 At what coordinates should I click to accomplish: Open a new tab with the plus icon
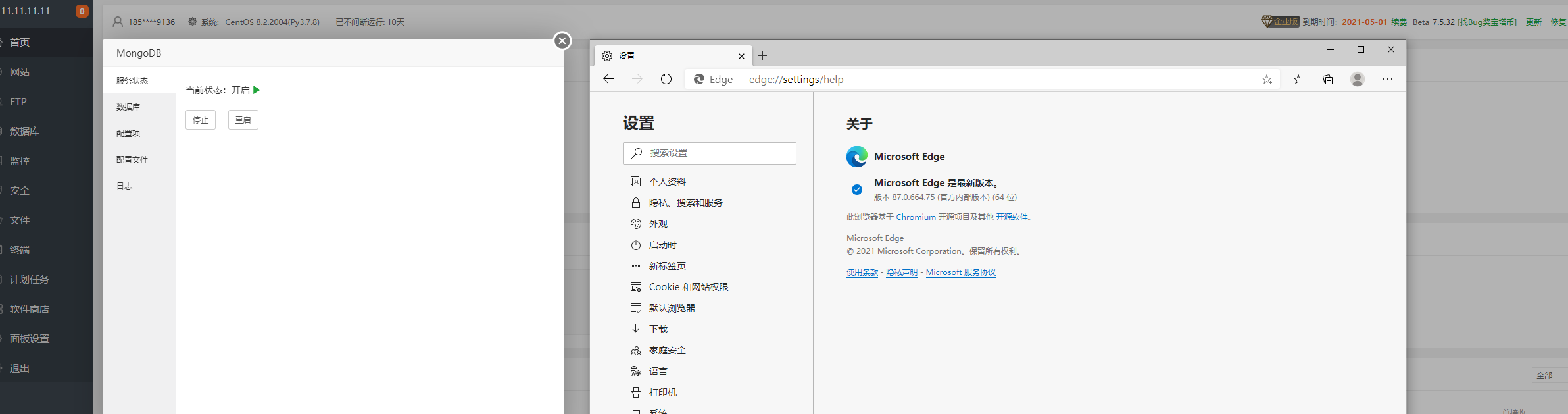pyautogui.click(x=763, y=56)
